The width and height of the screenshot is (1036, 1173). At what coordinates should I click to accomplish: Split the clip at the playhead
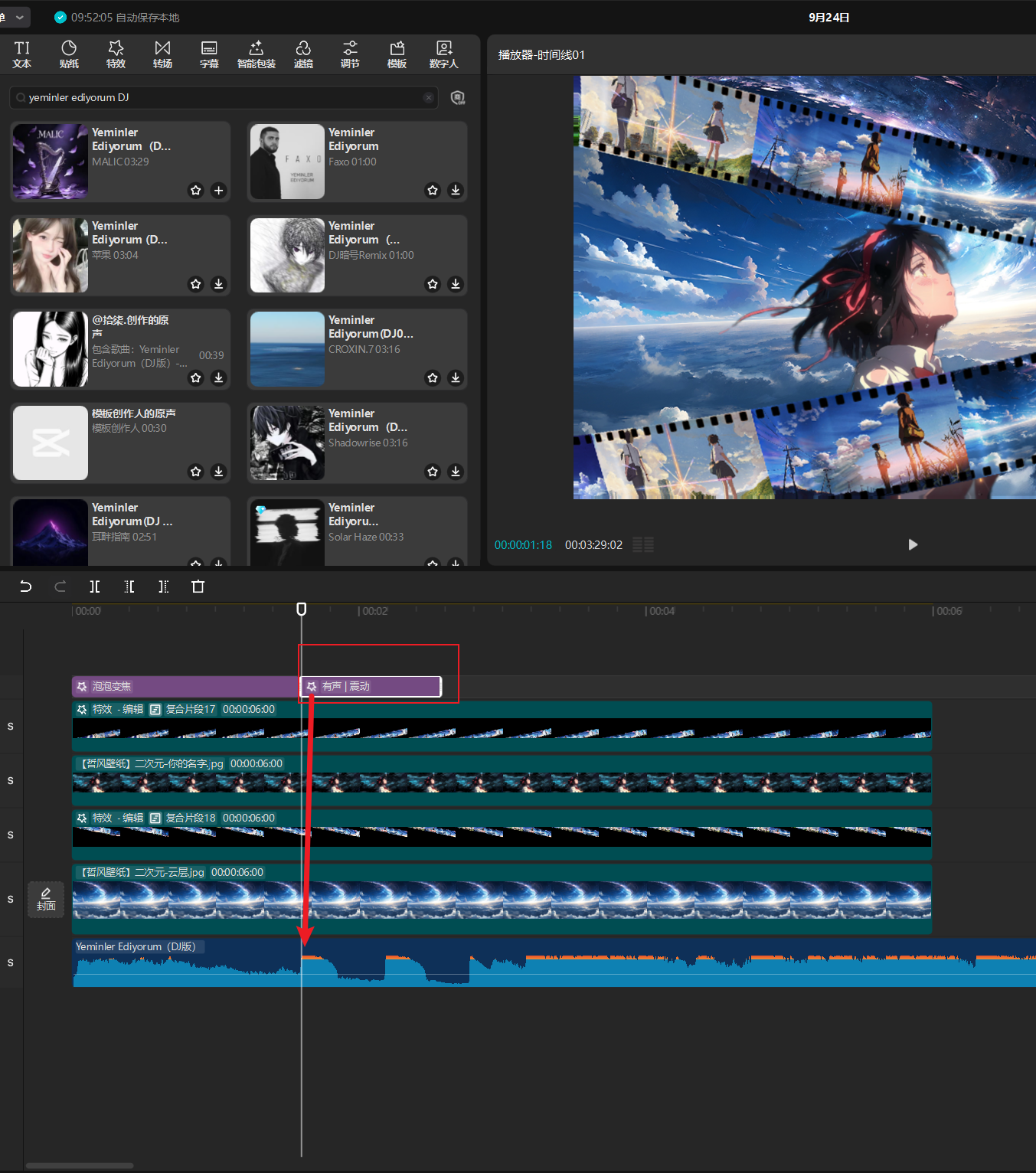click(x=95, y=586)
